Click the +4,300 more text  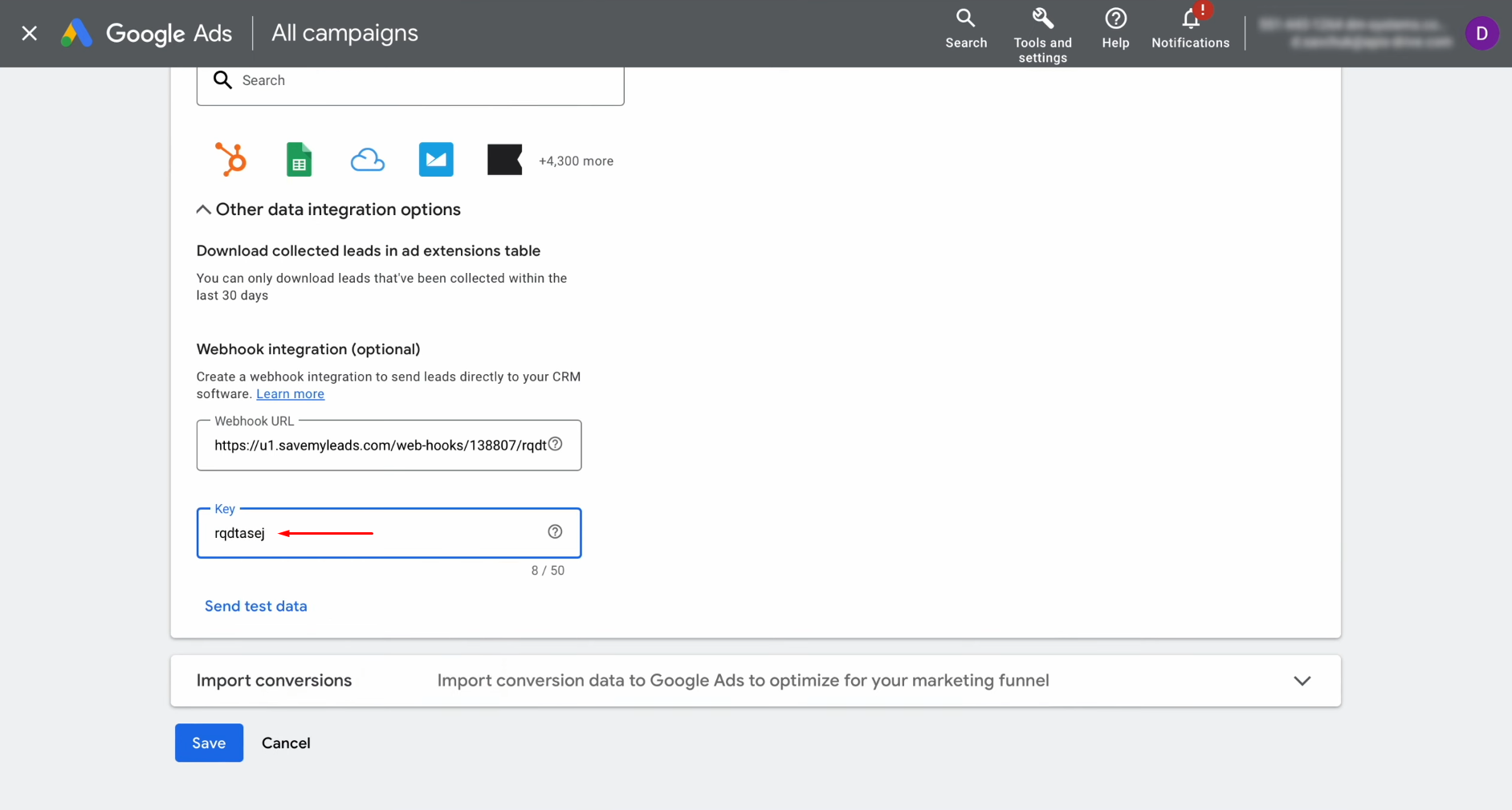[576, 161]
